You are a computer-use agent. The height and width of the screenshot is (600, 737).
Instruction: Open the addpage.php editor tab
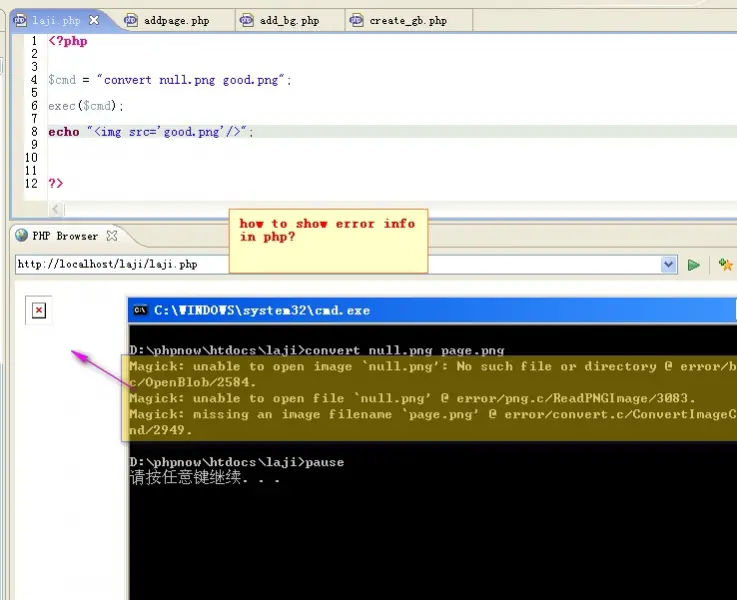(176, 21)
